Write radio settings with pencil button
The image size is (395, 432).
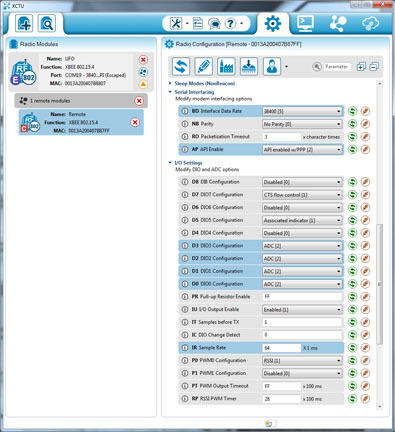coord(203,66)
